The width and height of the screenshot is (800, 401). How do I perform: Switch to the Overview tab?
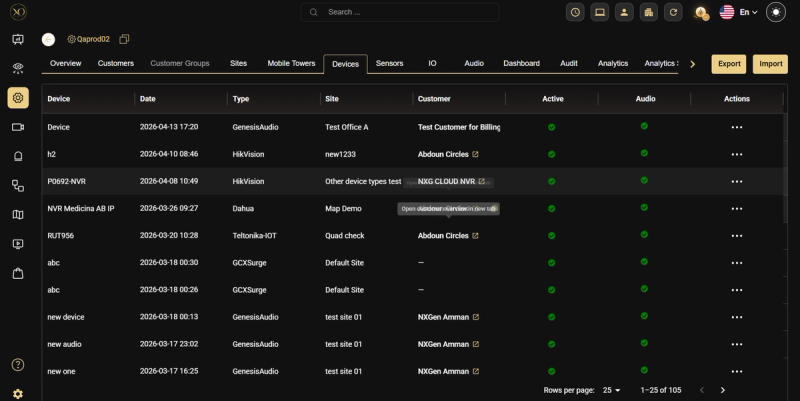point(65,63)
